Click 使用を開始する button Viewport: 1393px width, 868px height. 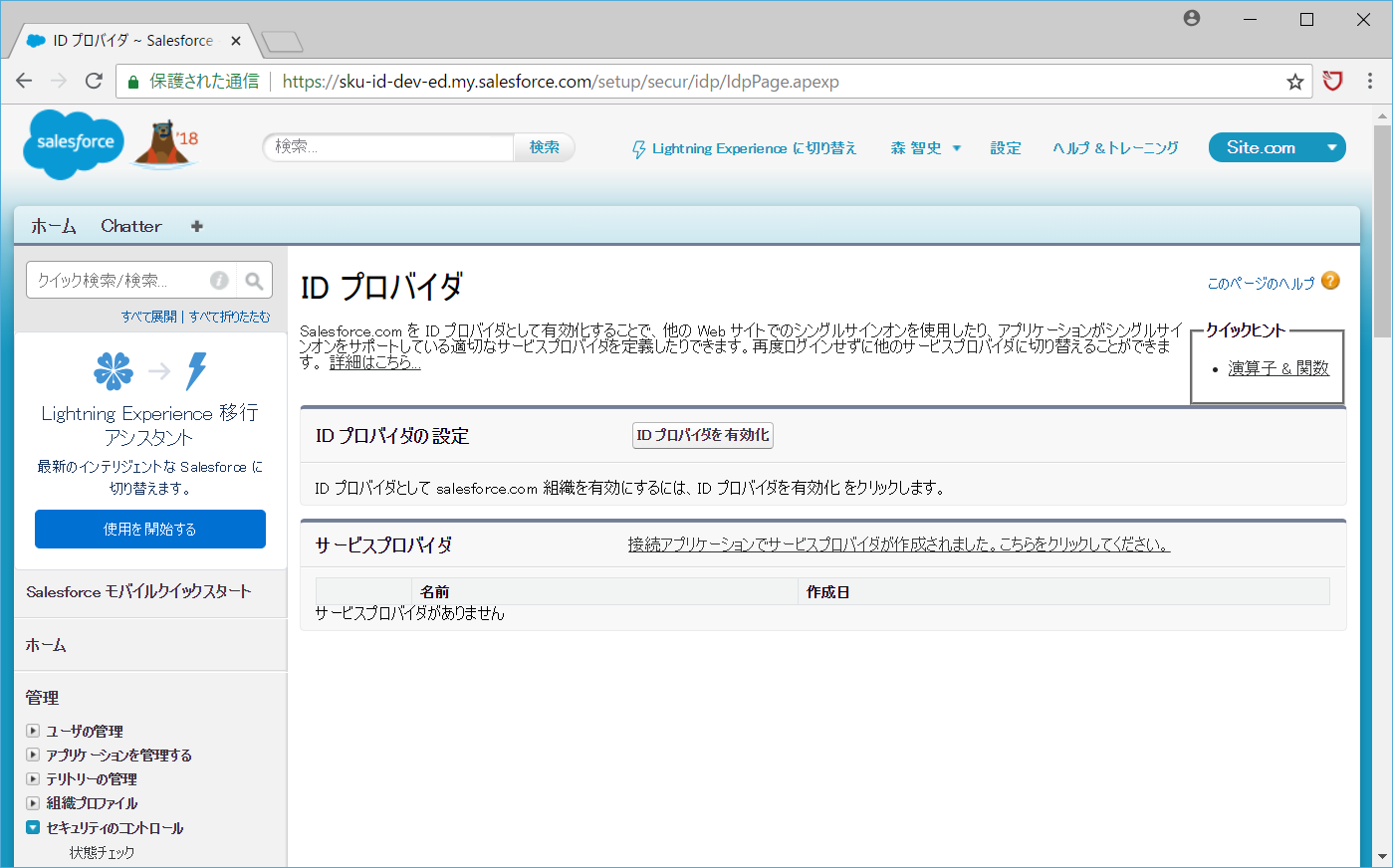tap(150, 529)
